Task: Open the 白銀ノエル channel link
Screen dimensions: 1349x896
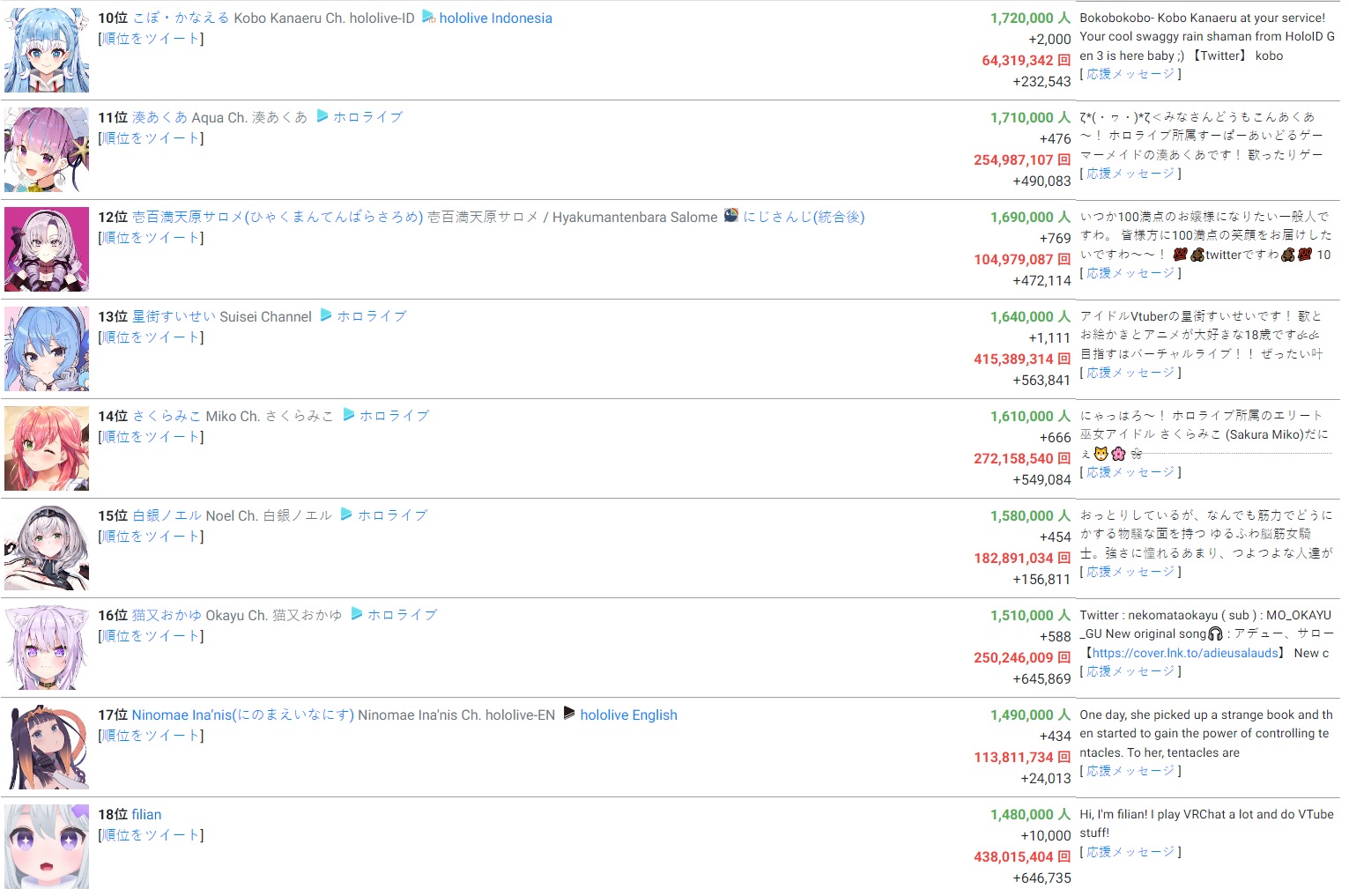Action: pos(167,515)
